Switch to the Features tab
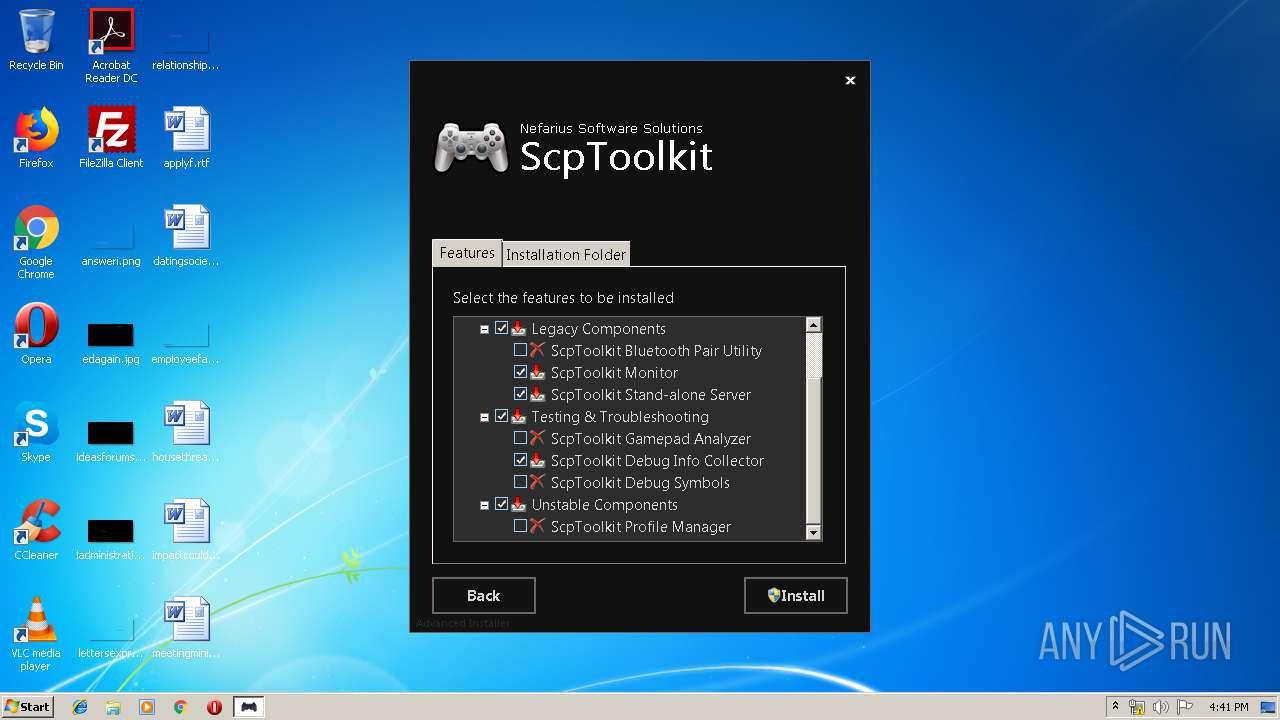Viewport: 1280px width, 720px height. [x=467, y=253]
